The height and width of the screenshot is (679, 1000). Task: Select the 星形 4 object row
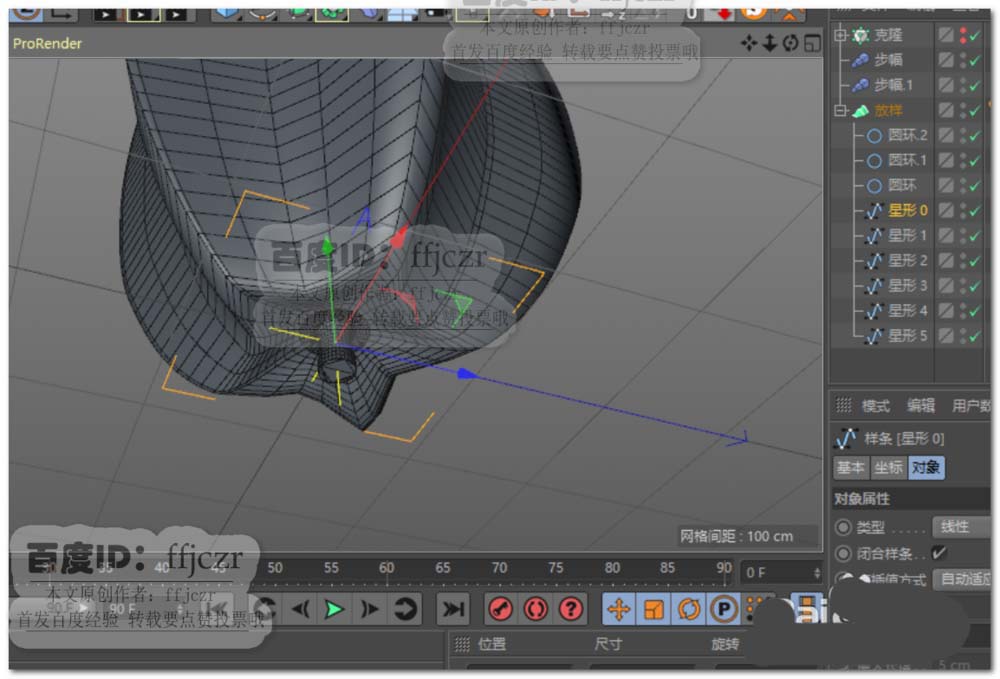pos(908,311)
